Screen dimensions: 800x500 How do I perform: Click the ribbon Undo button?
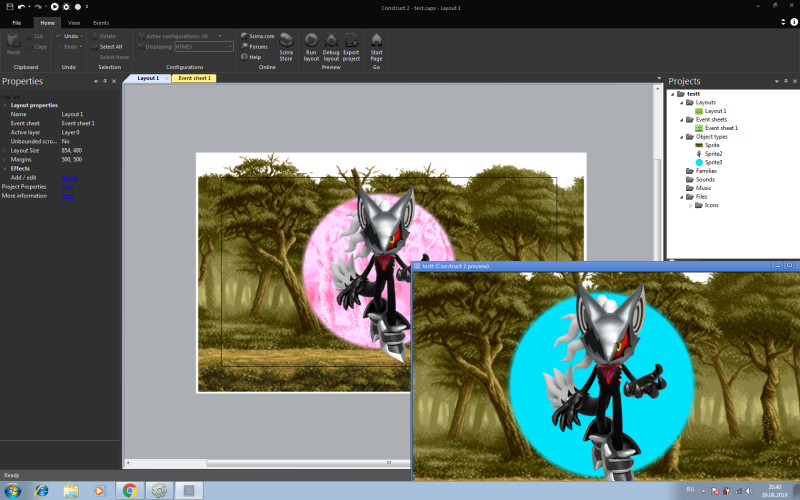pos(67,36)
